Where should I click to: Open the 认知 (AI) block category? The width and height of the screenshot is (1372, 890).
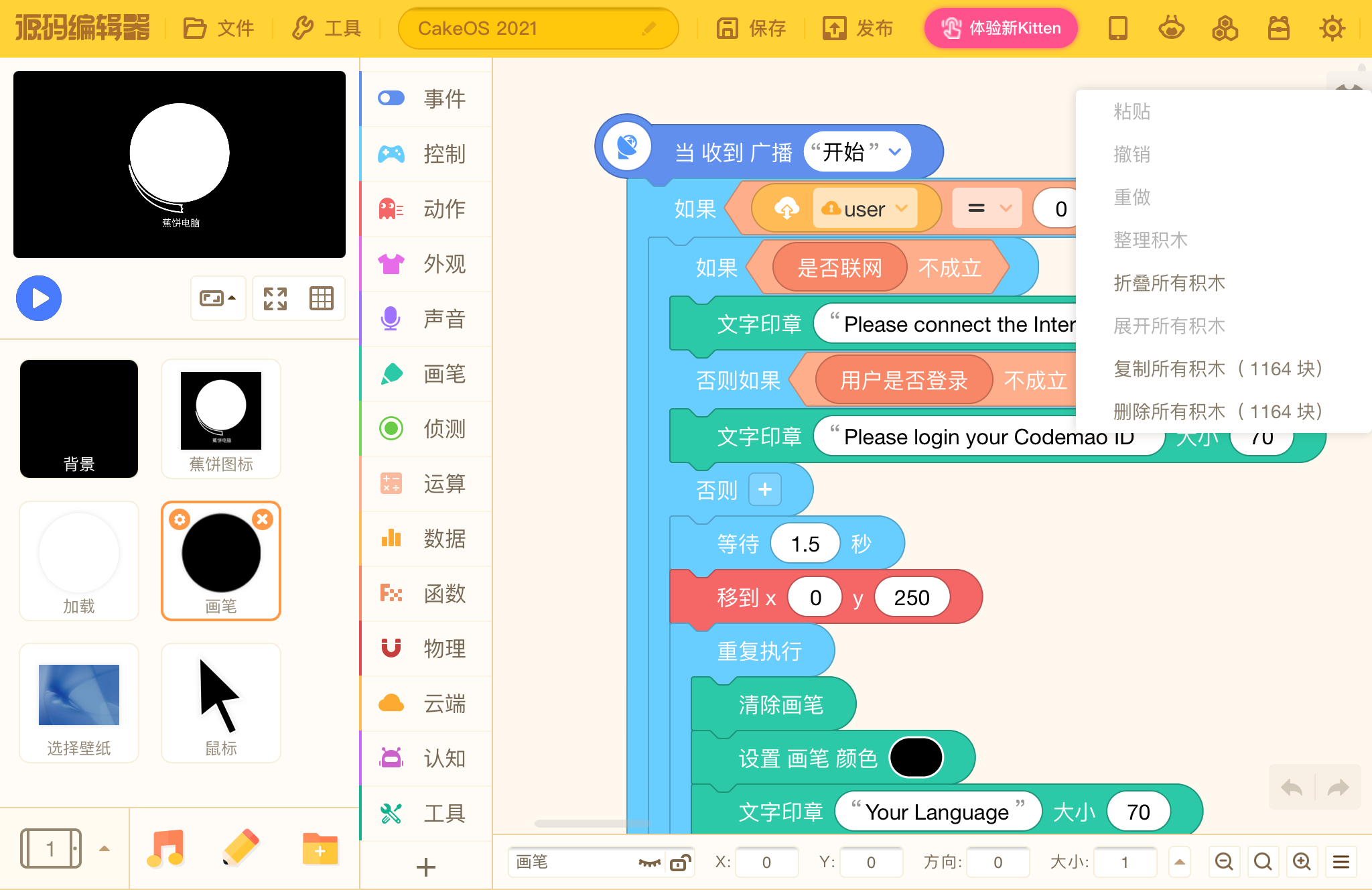(x=427, y=758)
